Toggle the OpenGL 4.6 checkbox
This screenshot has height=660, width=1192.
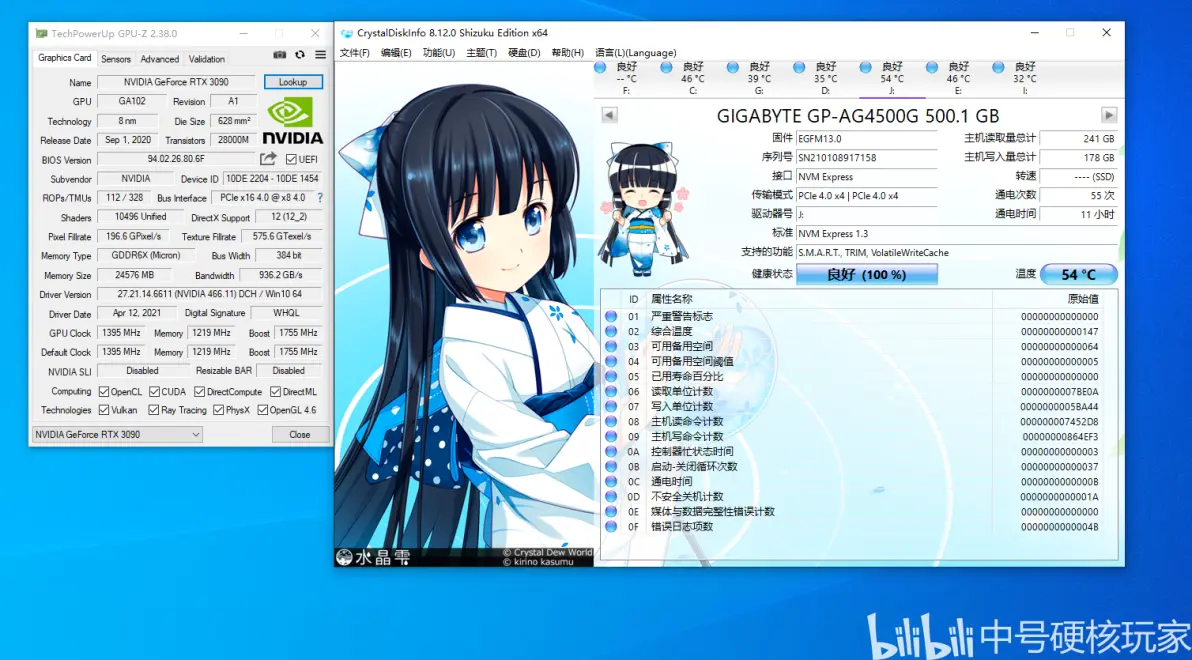pos(262,410)
